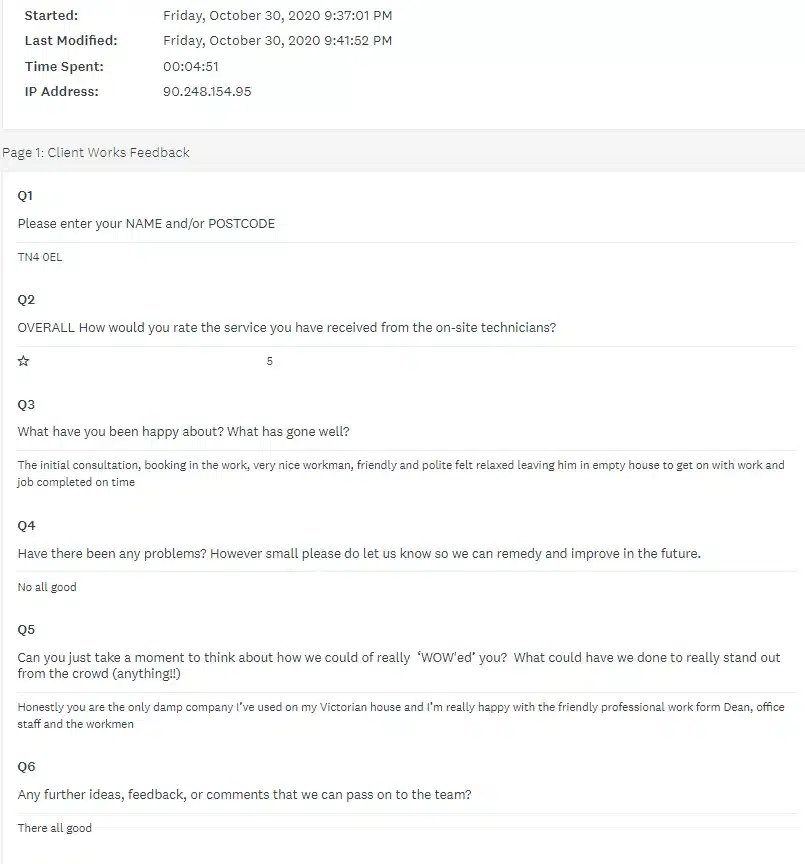Select the 'No all good' answer text
This screenshot has height=864, width=805.
coord(47,587)
